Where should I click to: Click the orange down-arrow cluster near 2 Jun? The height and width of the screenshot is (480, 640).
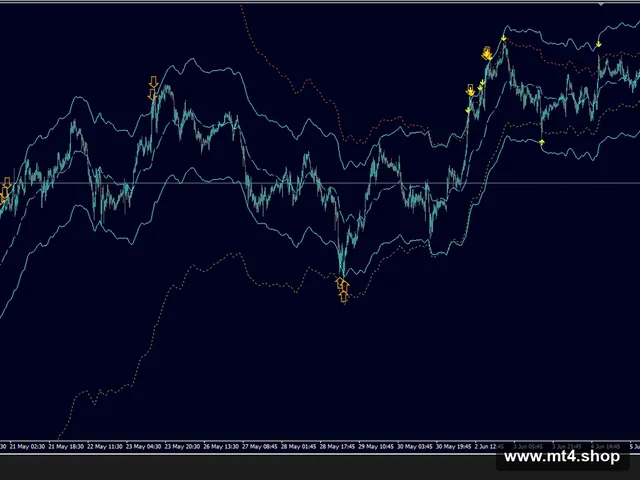click(x=487, y=53)
